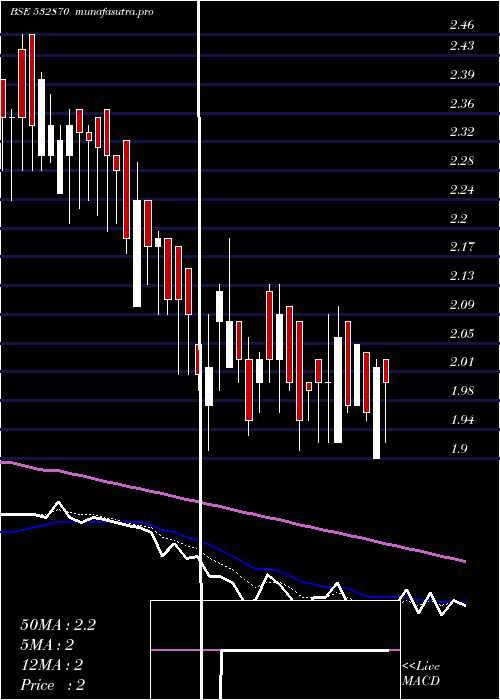The height and width of the screenshot is (700, 500).
Task: Click the price axis label 2.39
Action: tap(462, 75)
